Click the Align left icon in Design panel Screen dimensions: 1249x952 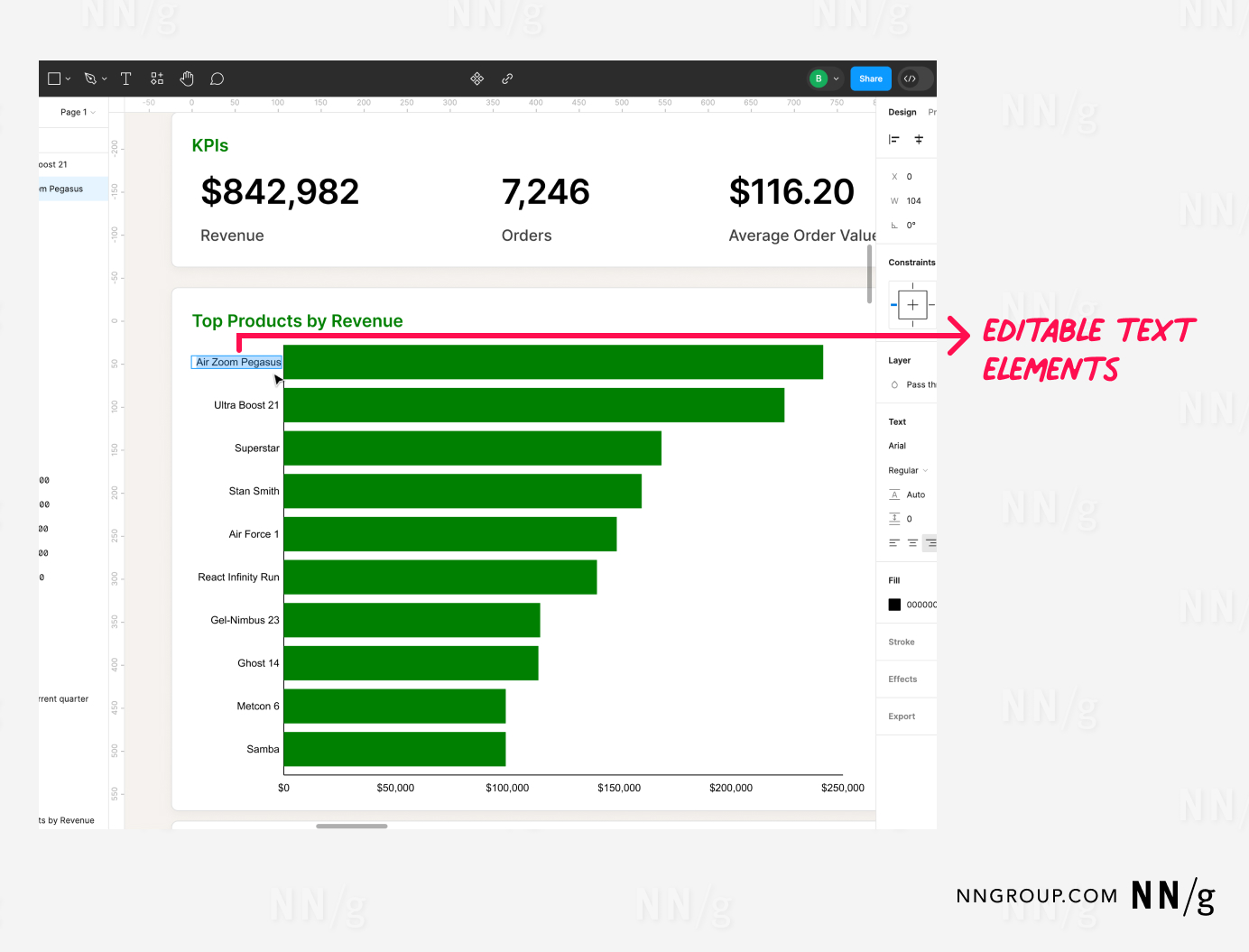coord(894,140)
